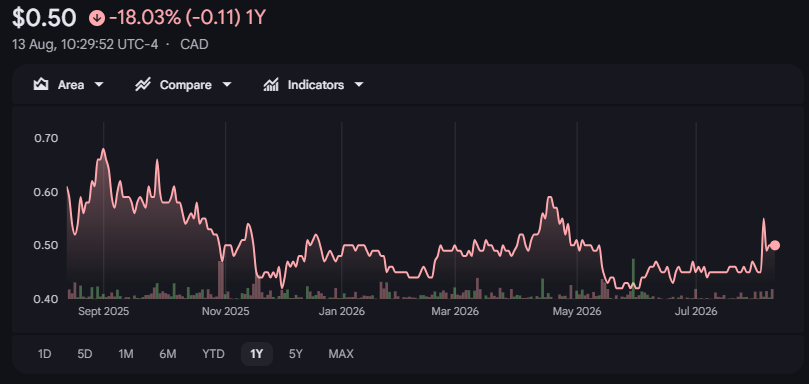Viewport: 809px width, 384px height.
Task: Click the May 2026 axis label
Action: [577, 312]
